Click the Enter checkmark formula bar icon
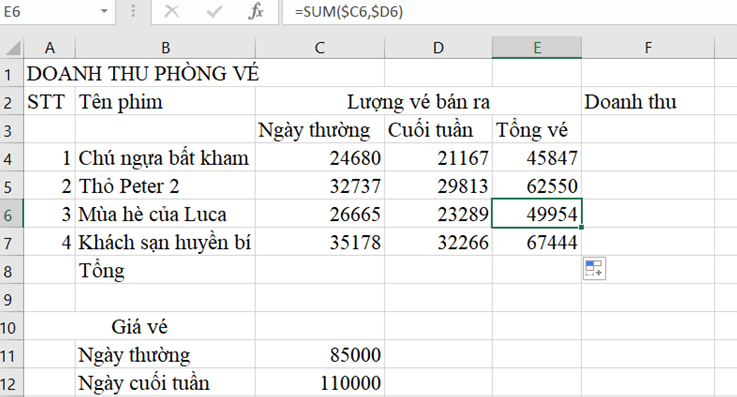Image resolution: width=737 pixels, height=397 pixels. [214, 11]
